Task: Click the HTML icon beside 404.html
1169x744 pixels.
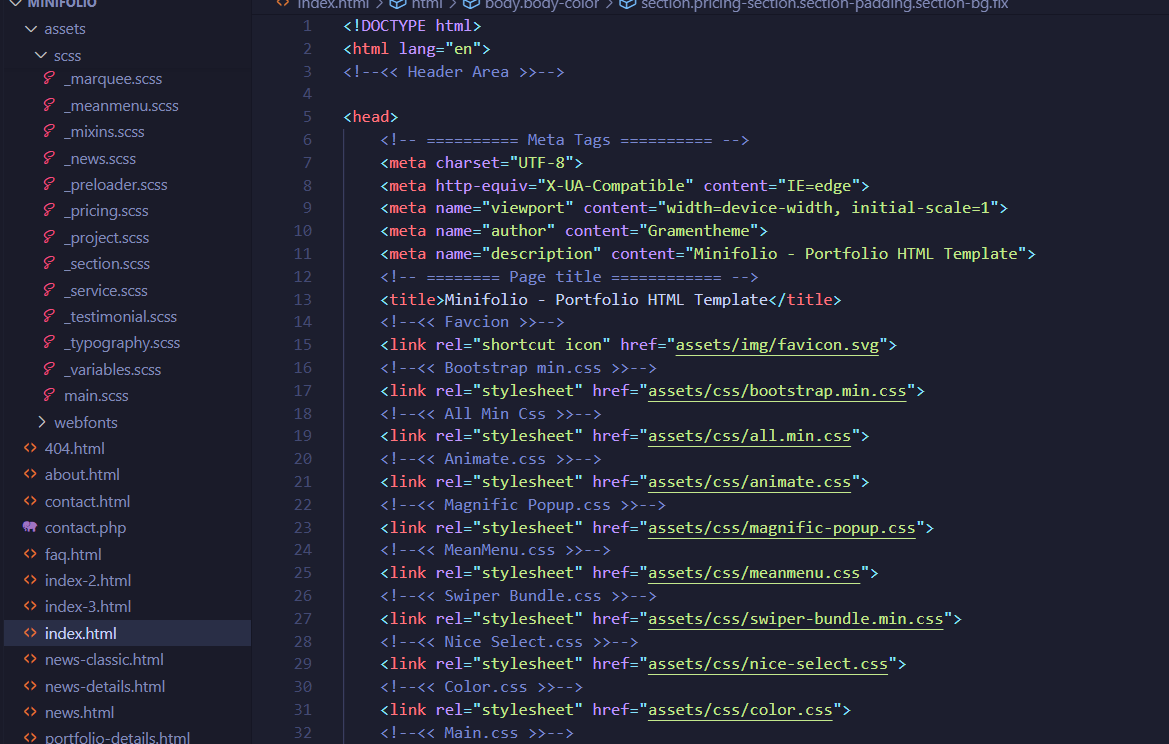Action: click(30, 448)
